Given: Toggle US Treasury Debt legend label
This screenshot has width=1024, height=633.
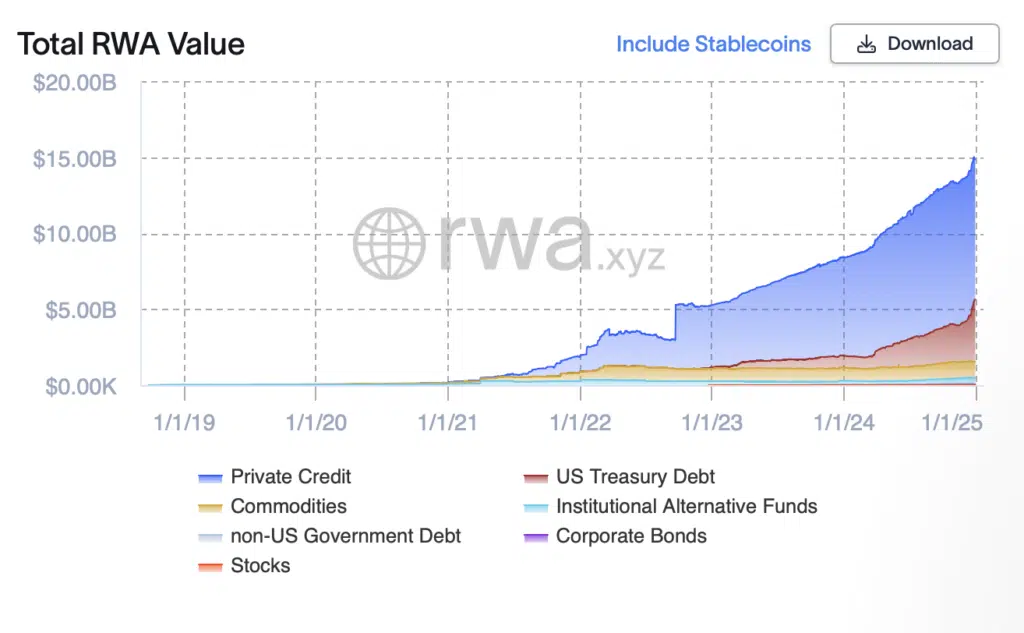Looking at the screenshot, I should (635, 477).
